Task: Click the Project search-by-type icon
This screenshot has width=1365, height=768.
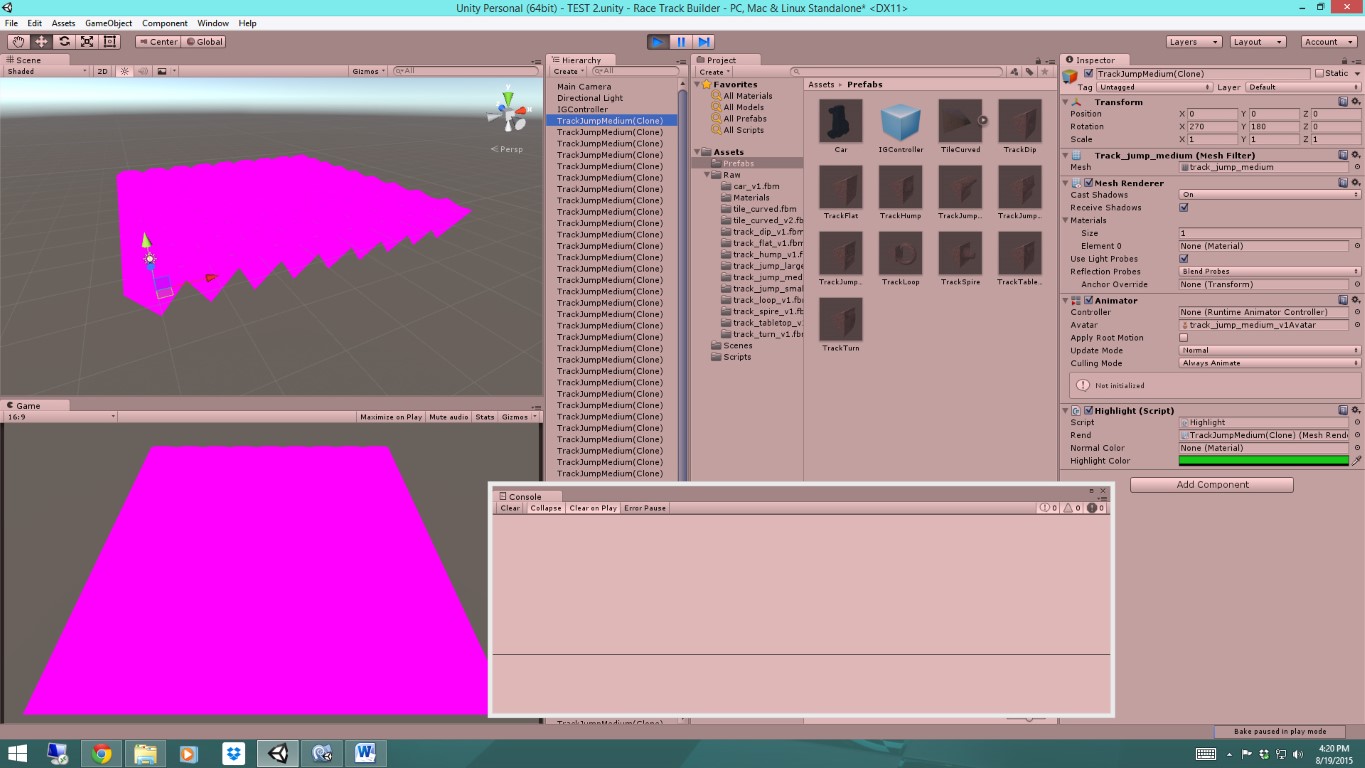Action: (x=1014, y=72)
